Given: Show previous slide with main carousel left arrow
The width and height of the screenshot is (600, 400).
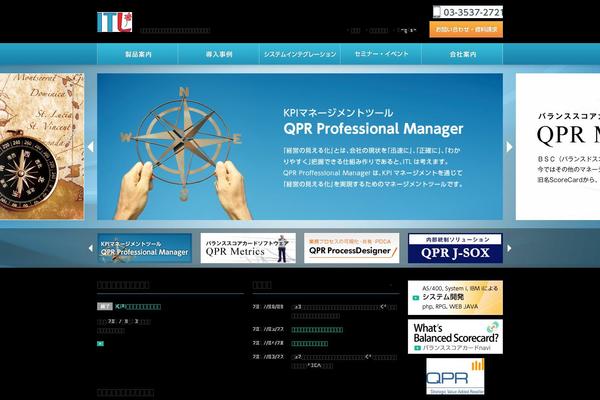Looking at the screenshot, I should tap(91, 147).
